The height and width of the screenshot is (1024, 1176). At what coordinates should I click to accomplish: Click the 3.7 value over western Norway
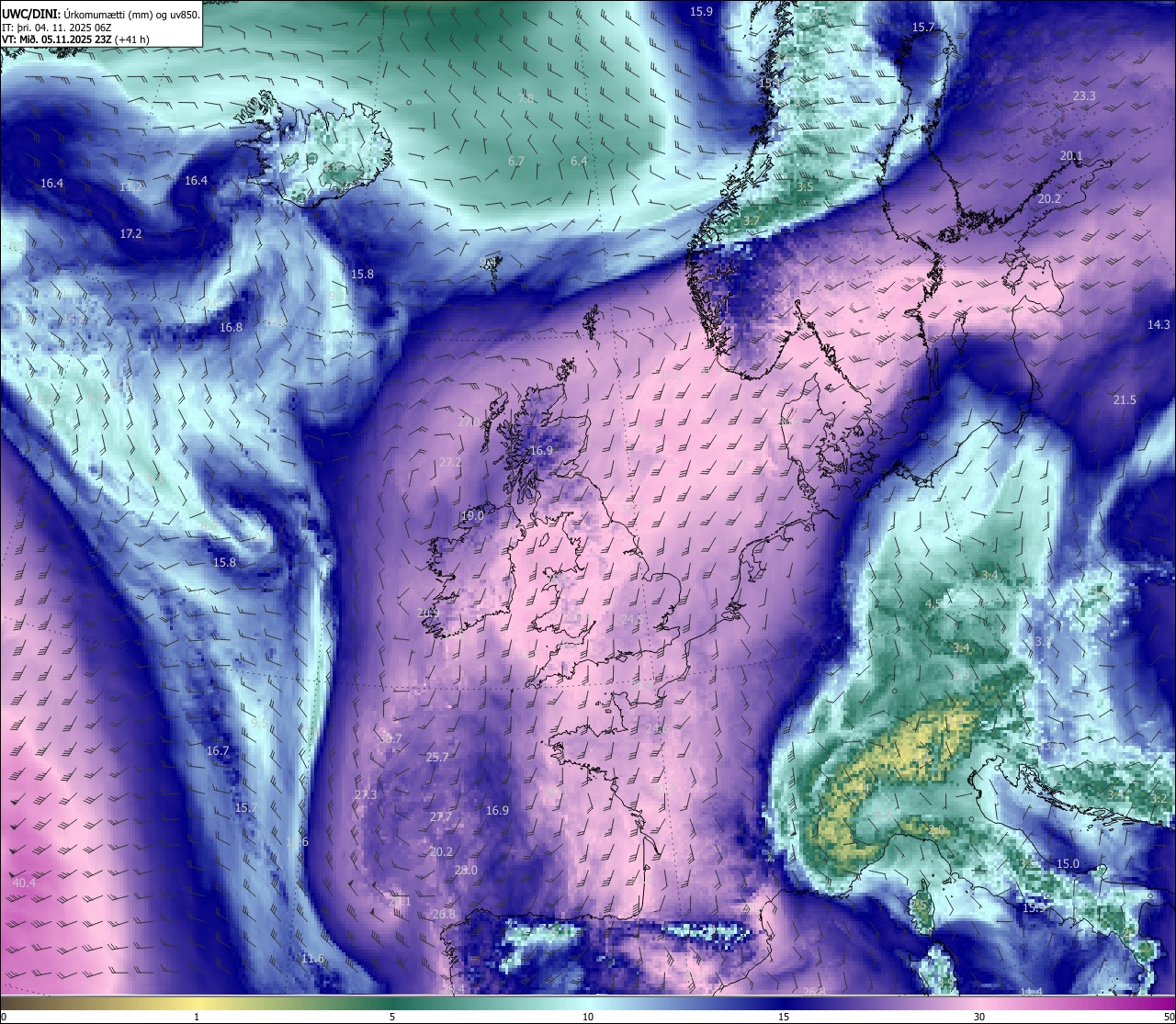(751, 220)
